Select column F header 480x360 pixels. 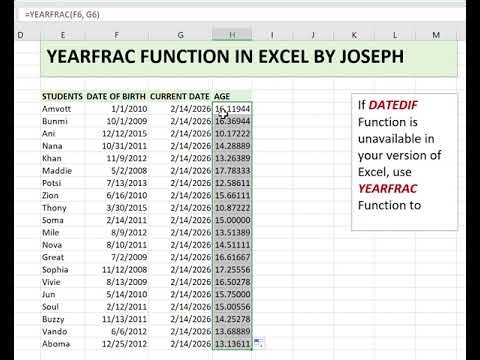pyautogui.click(x=116, y=35)
